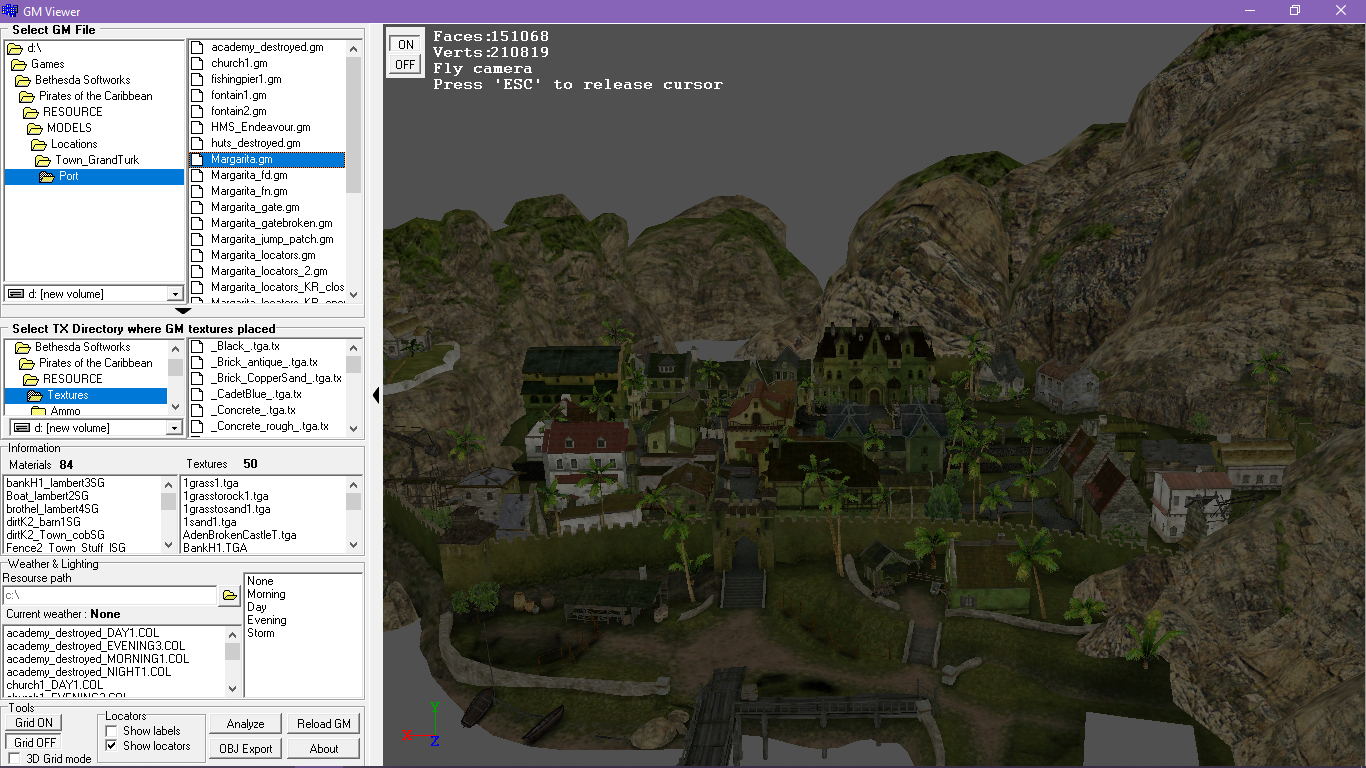The height and width of the screenshot is (768, 1366).
Task: Select the Storm weather option
Action: 261,633
